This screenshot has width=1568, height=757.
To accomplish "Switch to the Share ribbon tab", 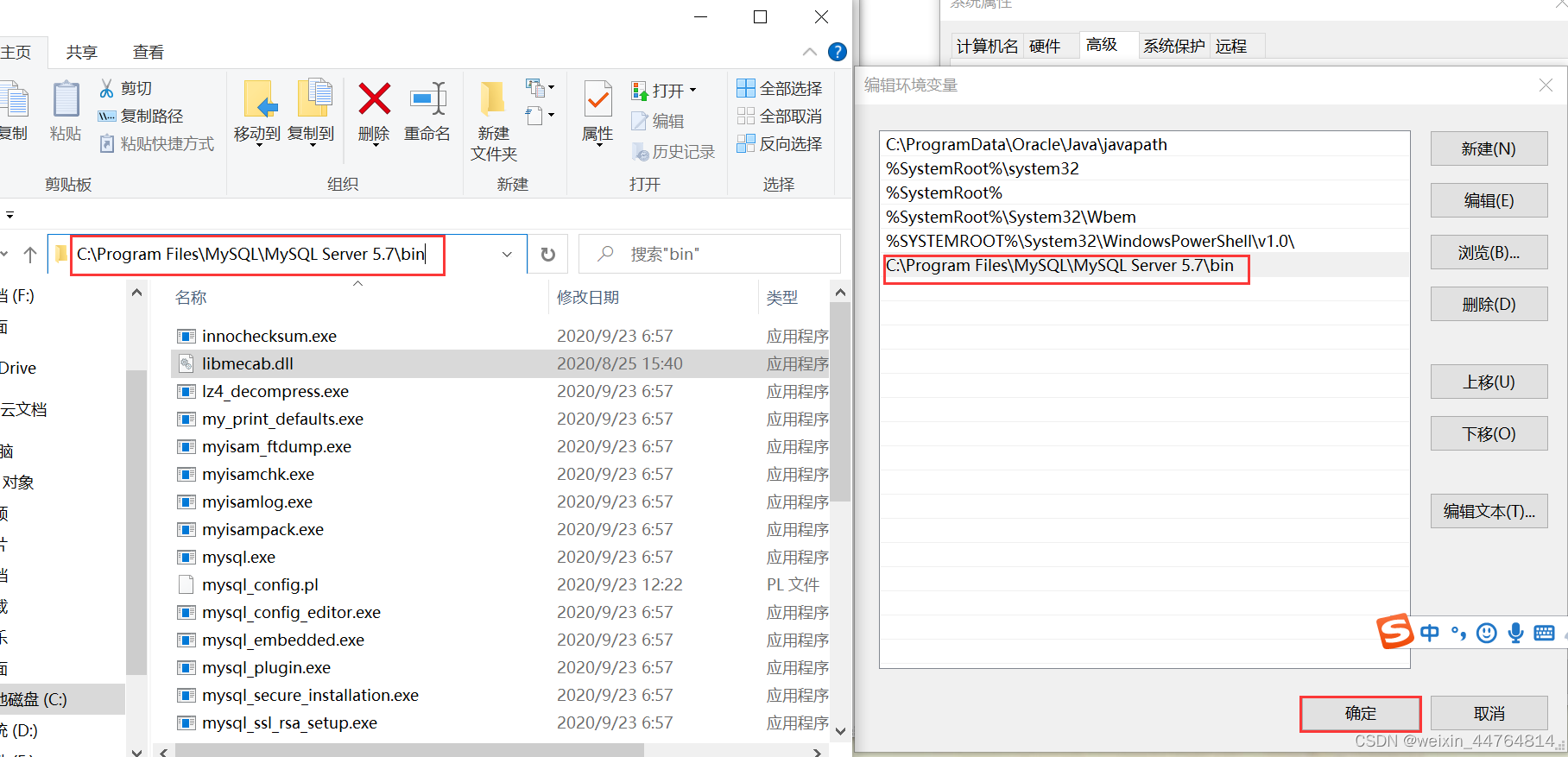I will click(82, 53).
